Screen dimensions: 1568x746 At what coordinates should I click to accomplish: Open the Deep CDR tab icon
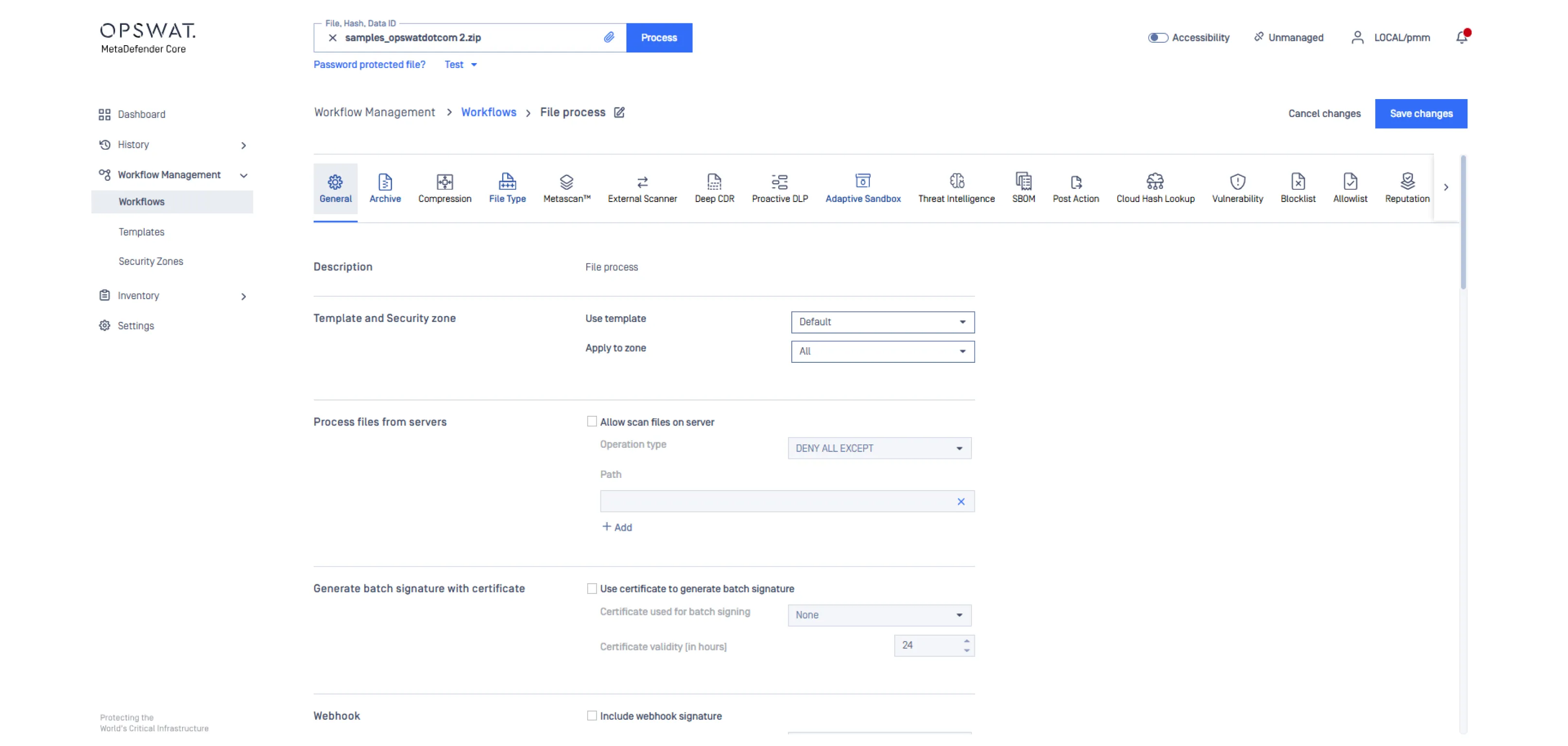point(714,181)
